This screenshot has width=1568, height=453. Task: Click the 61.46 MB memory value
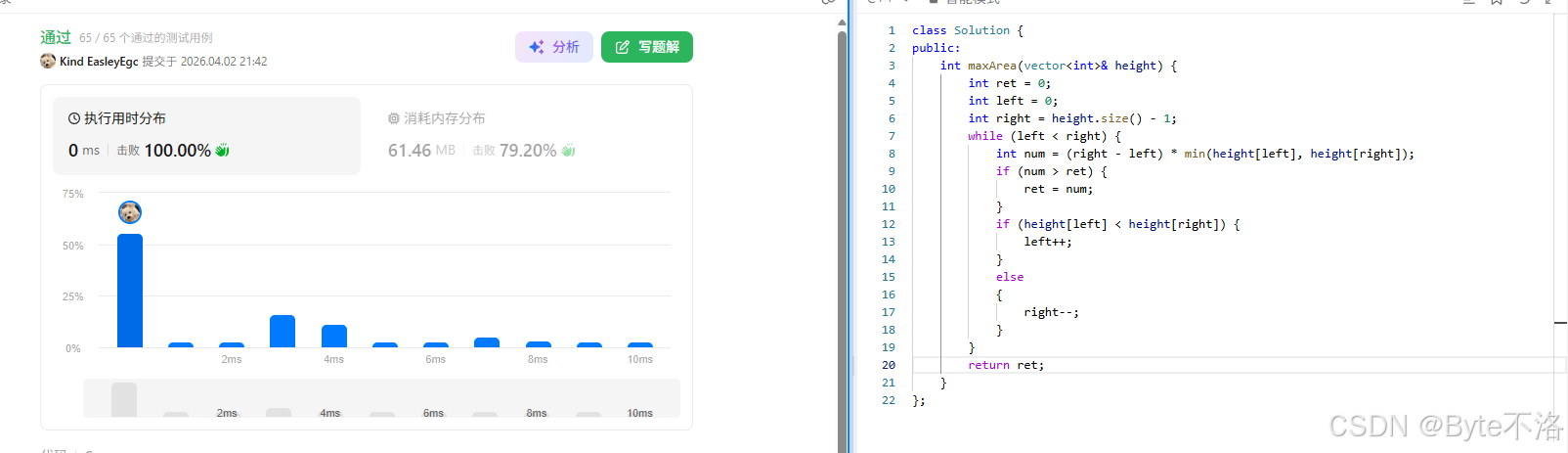pyautogui.click(x=421, y=150)
